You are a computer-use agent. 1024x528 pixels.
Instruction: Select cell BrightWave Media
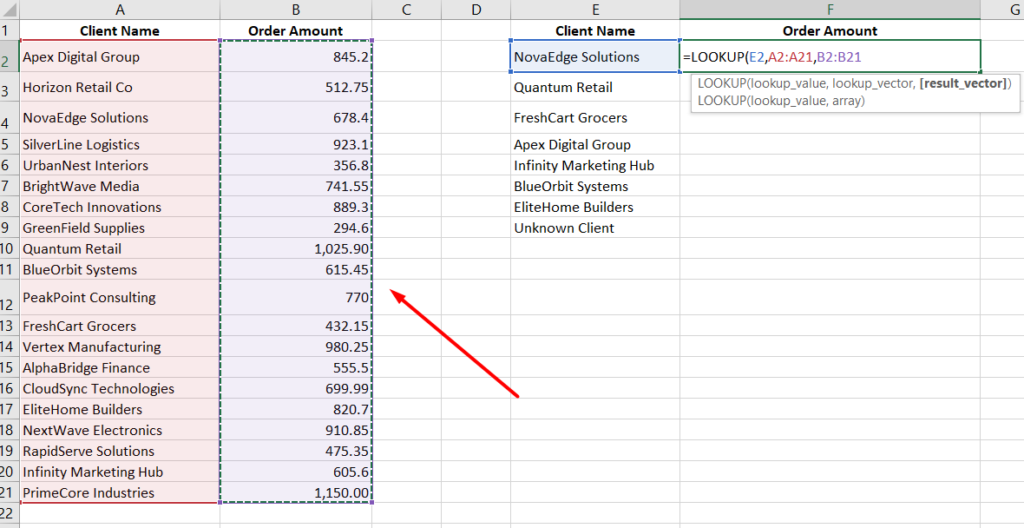[120, 186]
